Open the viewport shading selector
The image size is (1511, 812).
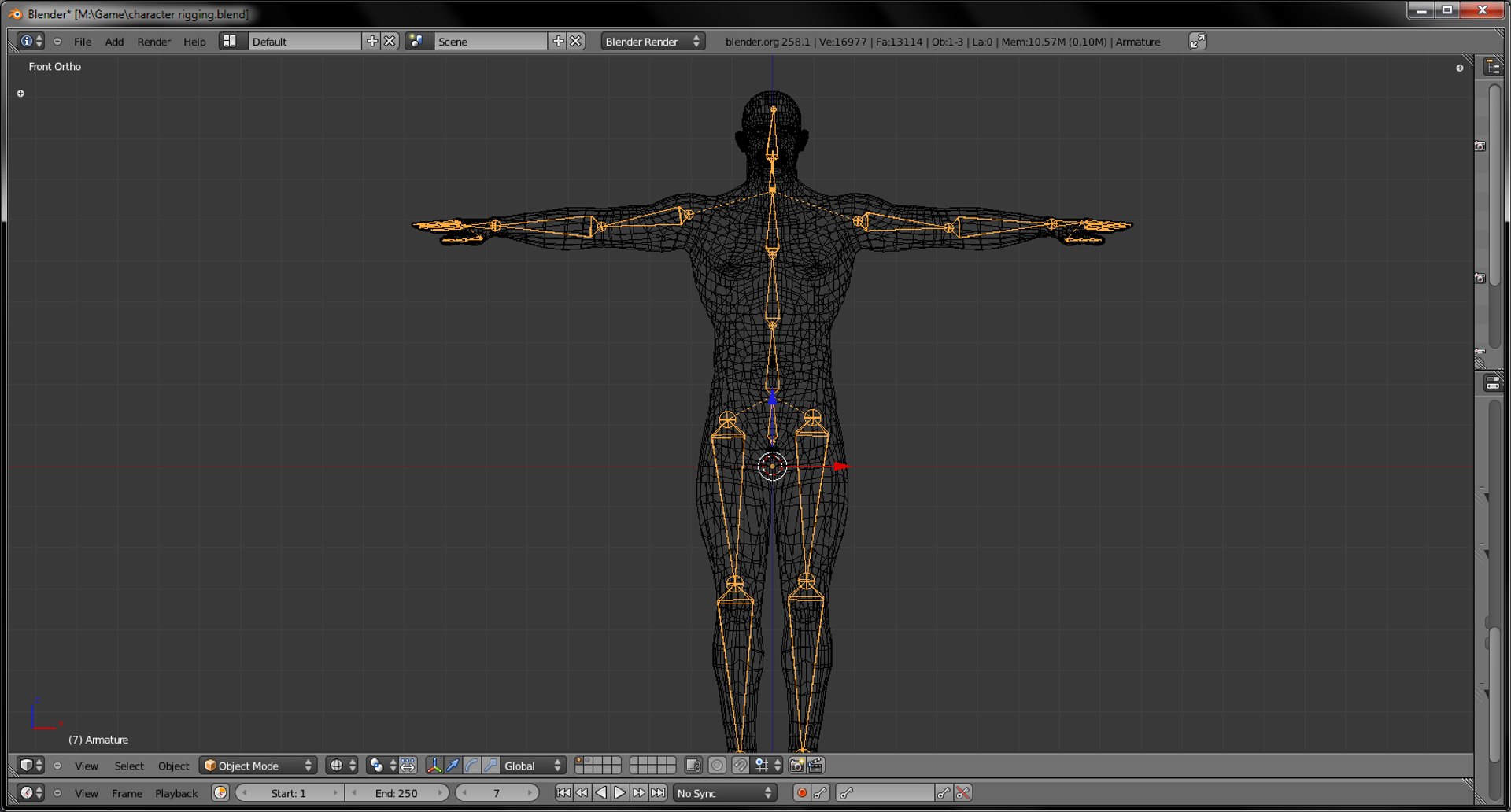coord(342,766)
